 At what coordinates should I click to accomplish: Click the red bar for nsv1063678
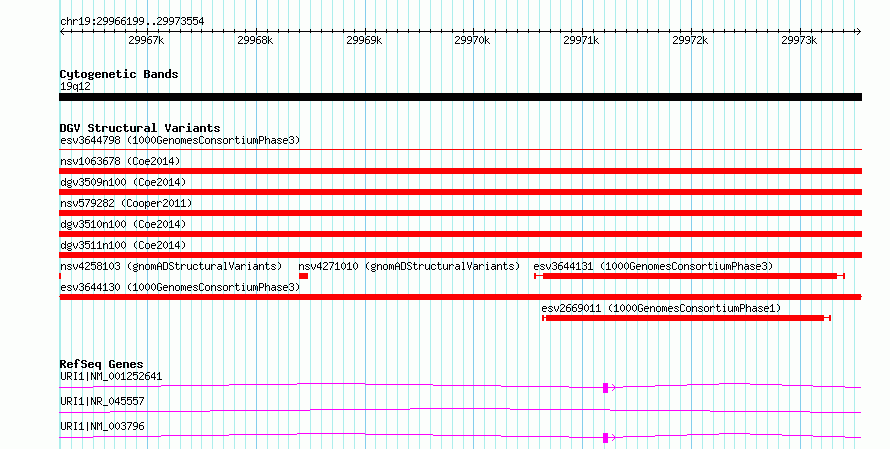click(x=460, y=171)
